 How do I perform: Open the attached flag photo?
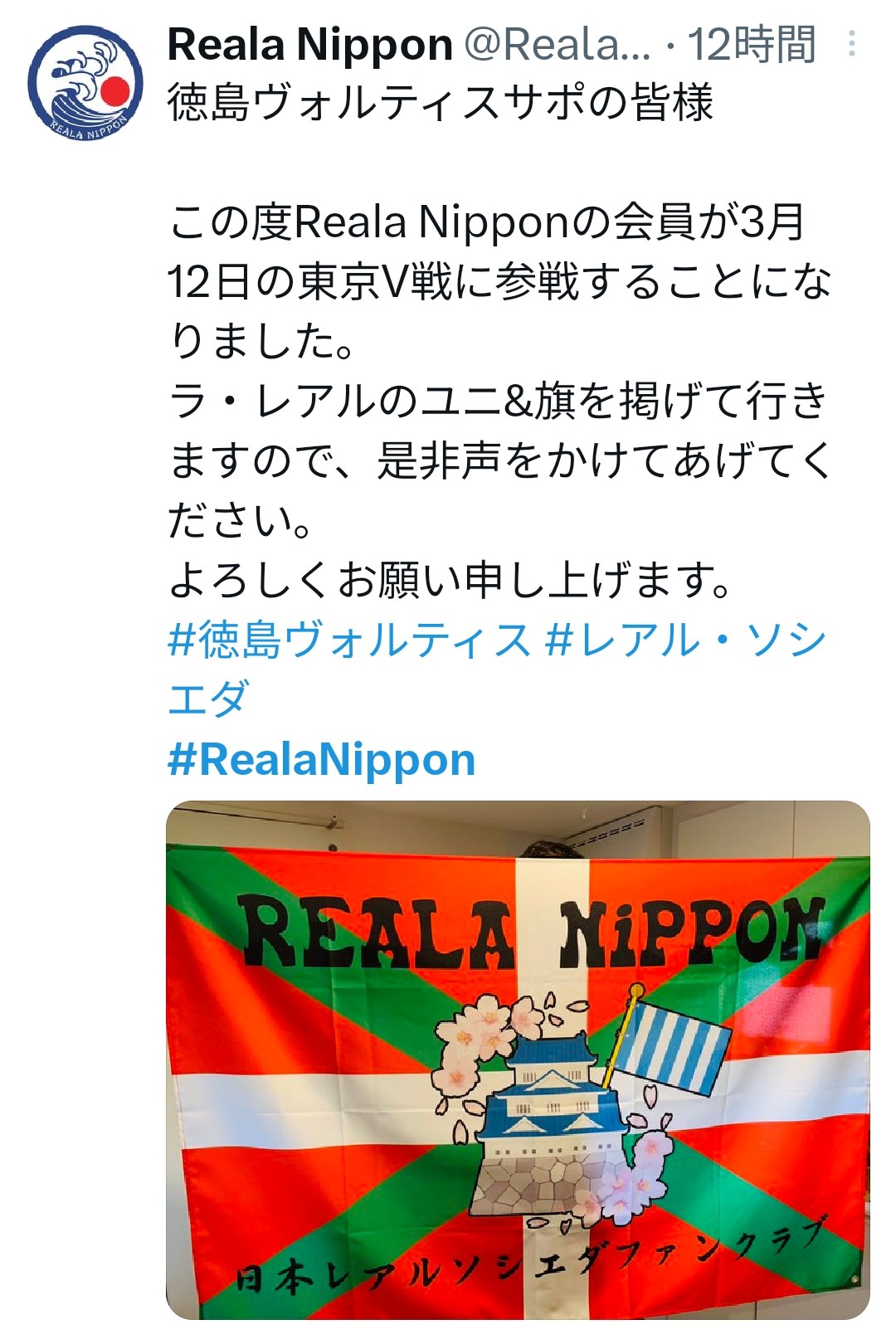coord(518,1059)
